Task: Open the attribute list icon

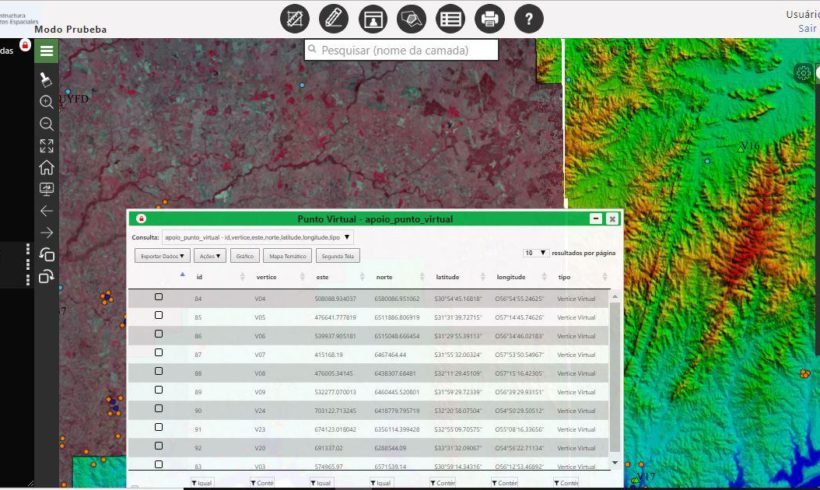Action: [450, 19]
